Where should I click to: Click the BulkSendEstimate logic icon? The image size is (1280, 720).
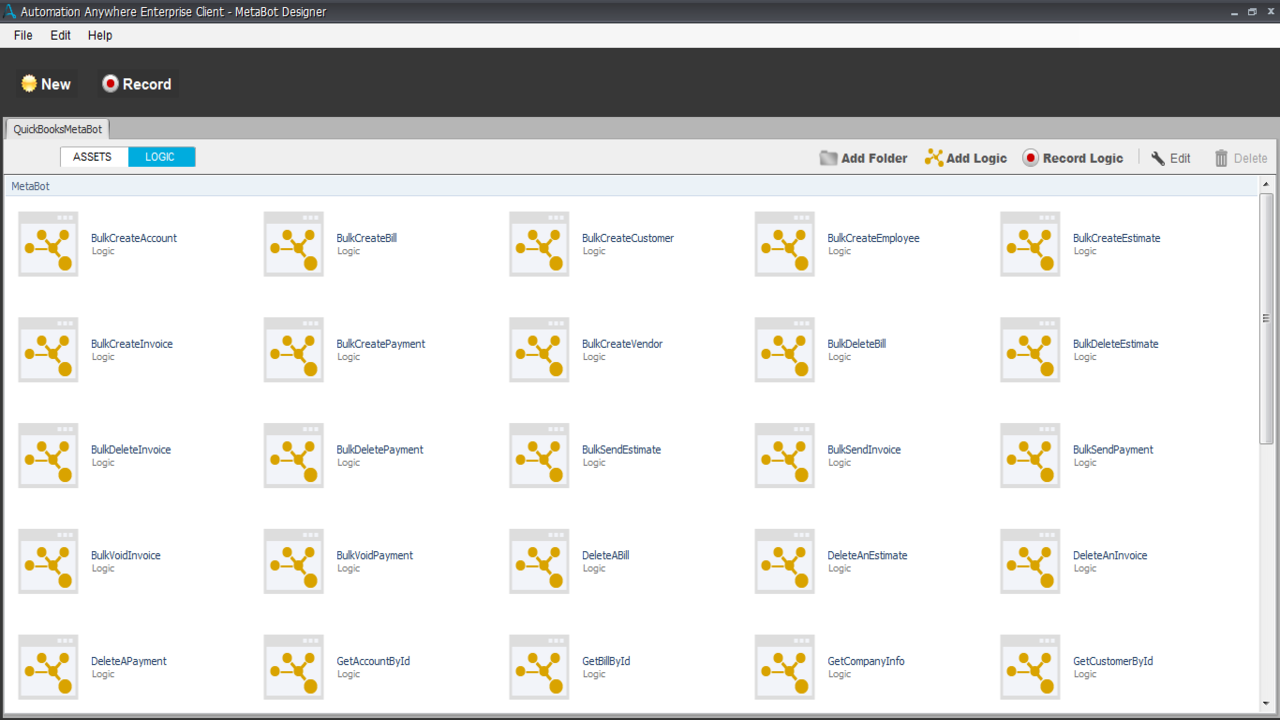point(539,456)
